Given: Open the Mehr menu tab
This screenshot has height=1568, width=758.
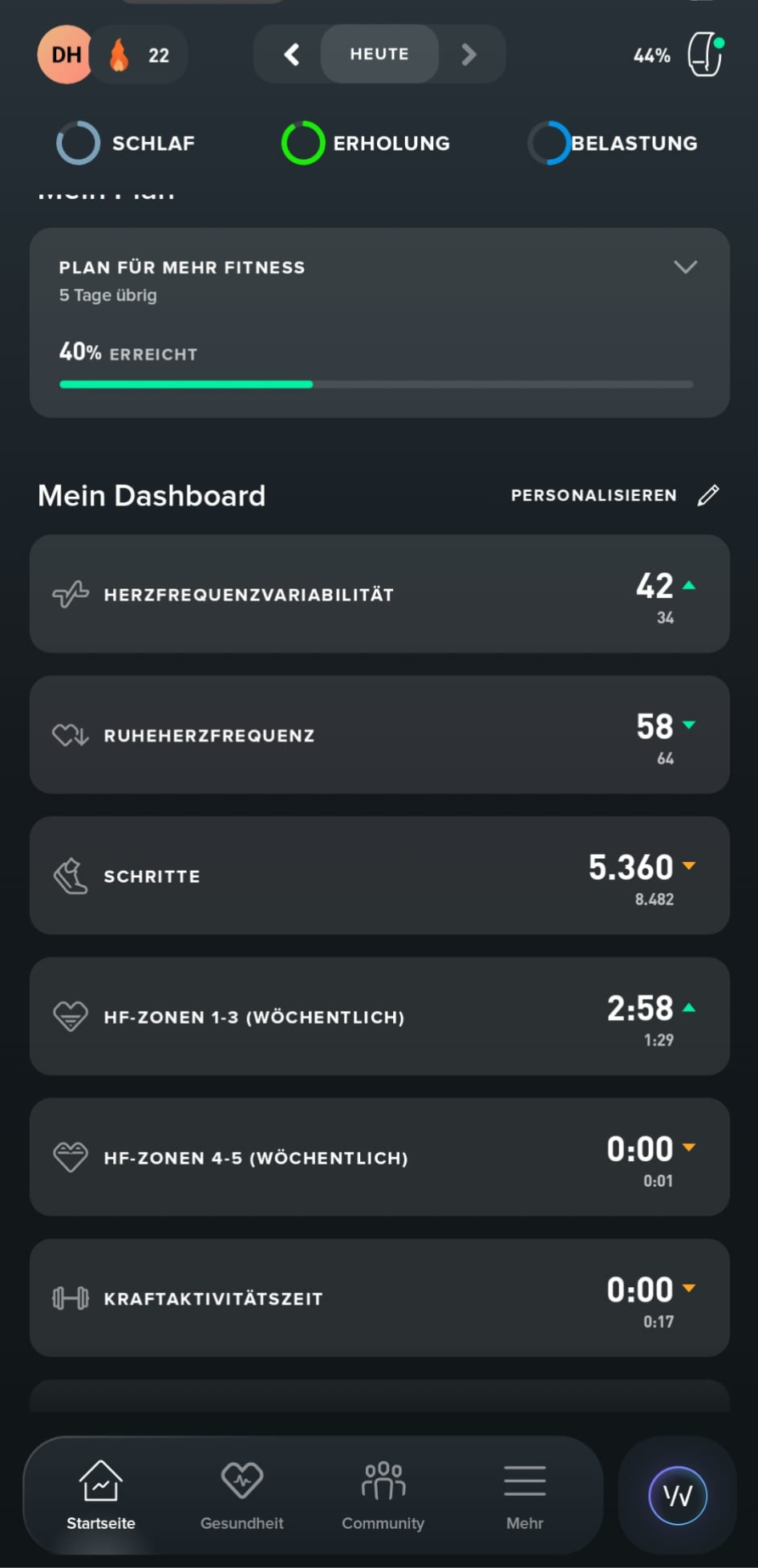Looking at the screenshot, I should [525, 1493].
